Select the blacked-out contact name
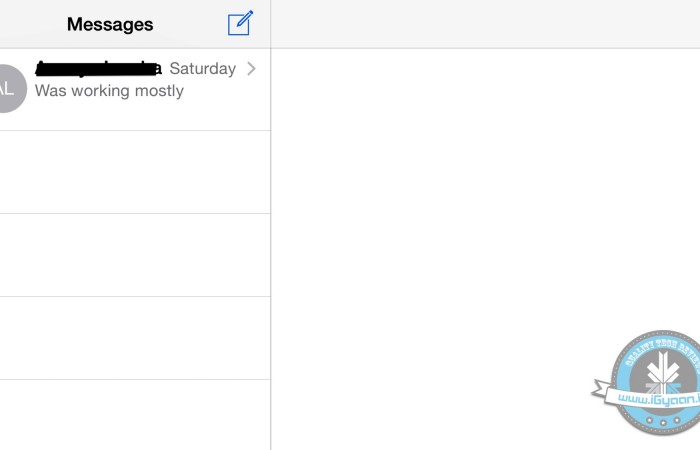Image resolution: width=700 pixels, height=450 pixels. coord(97,68)
